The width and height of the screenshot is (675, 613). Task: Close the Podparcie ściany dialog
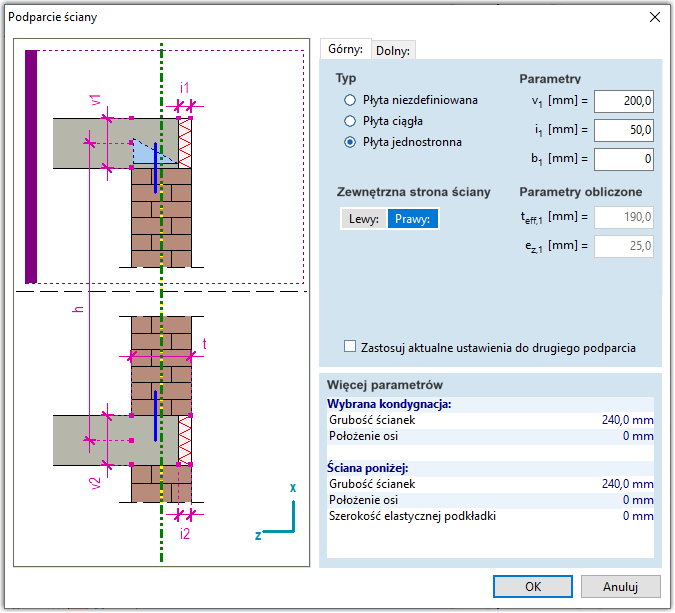(655, 17)
